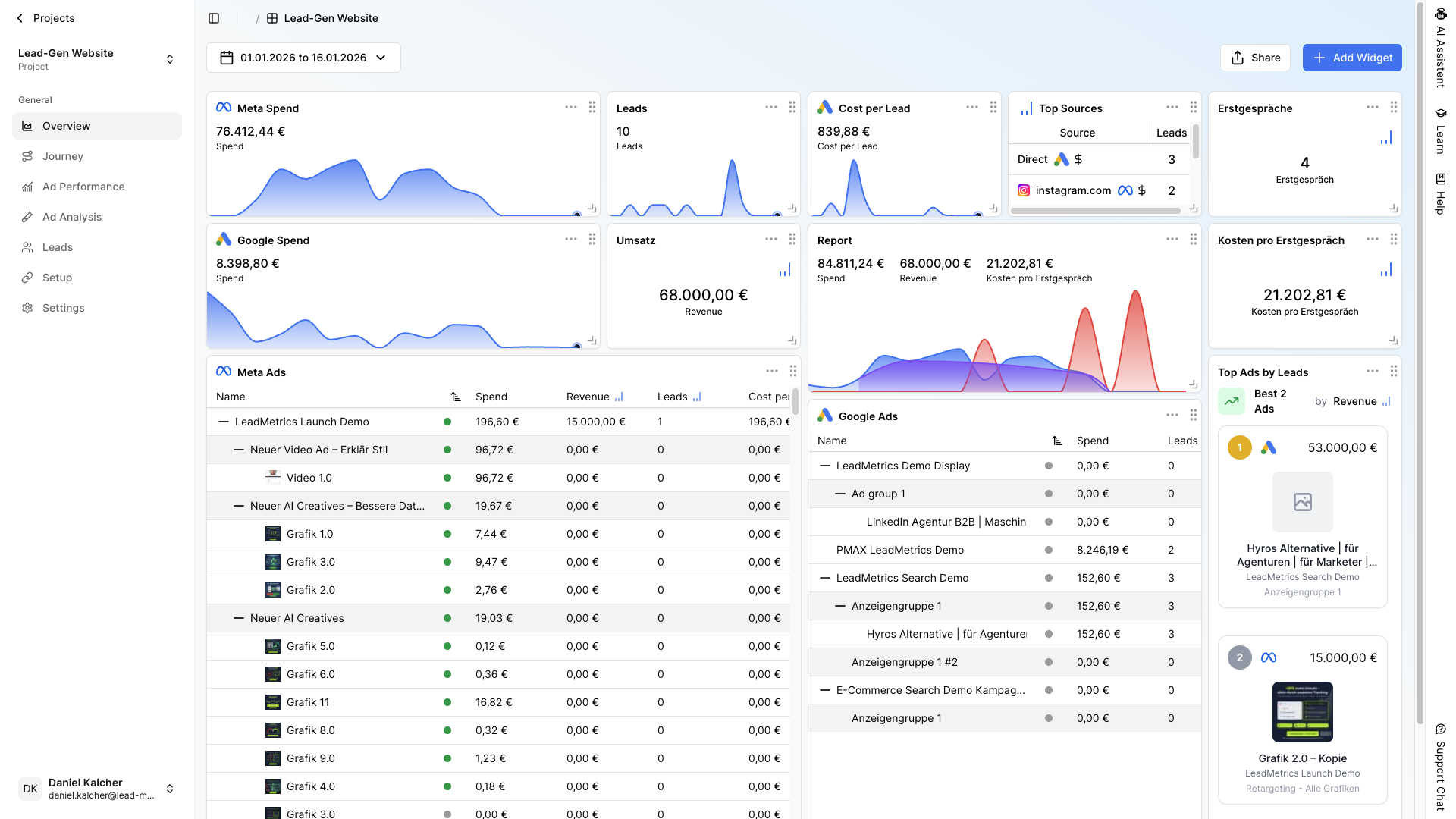Go to Ad Performance in sidebar
Image resolution: width=1456 pixels, height=819 pixels.
(x=83, y=187)
